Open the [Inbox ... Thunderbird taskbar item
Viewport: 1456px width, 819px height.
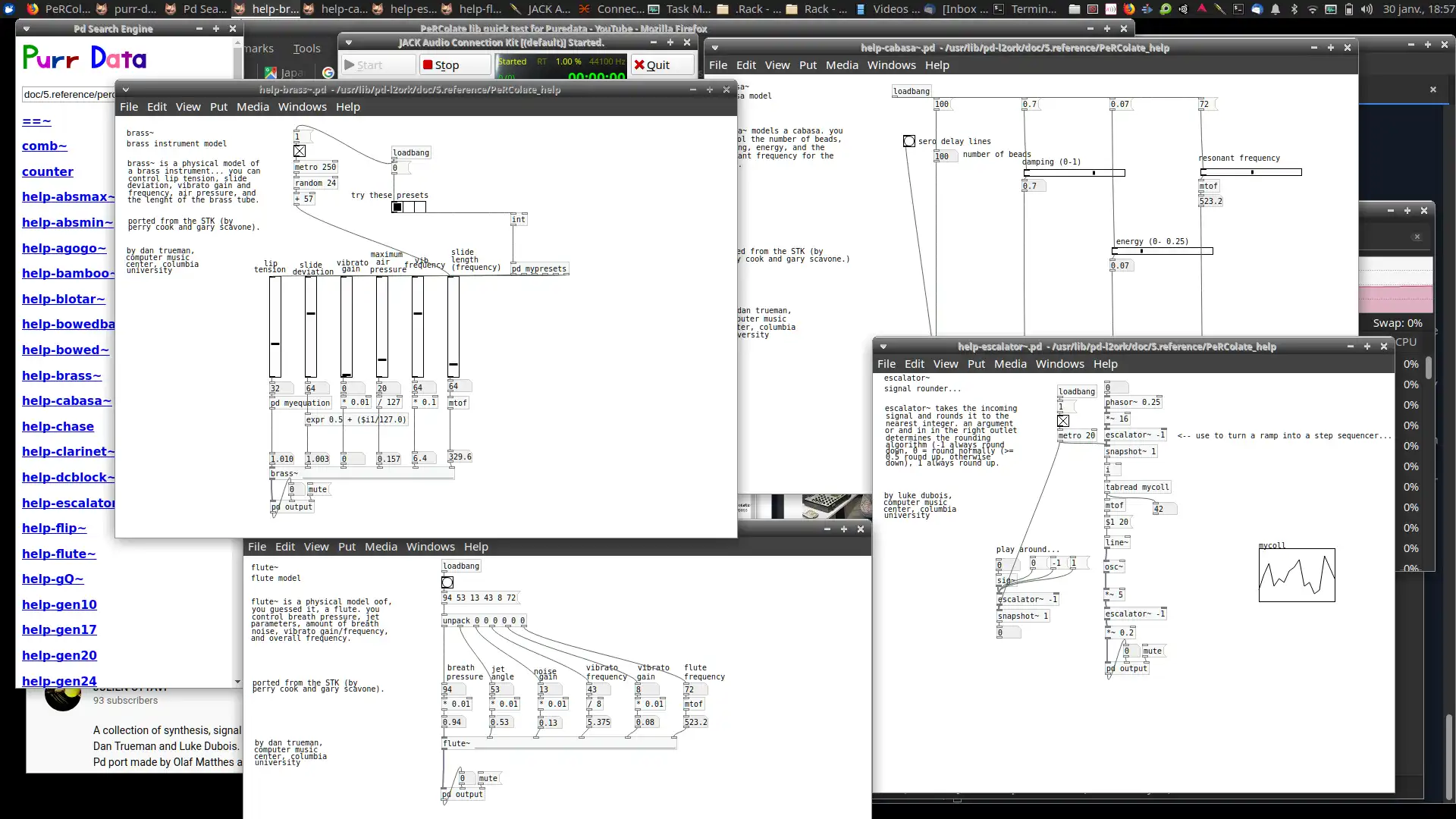(957, 9)
